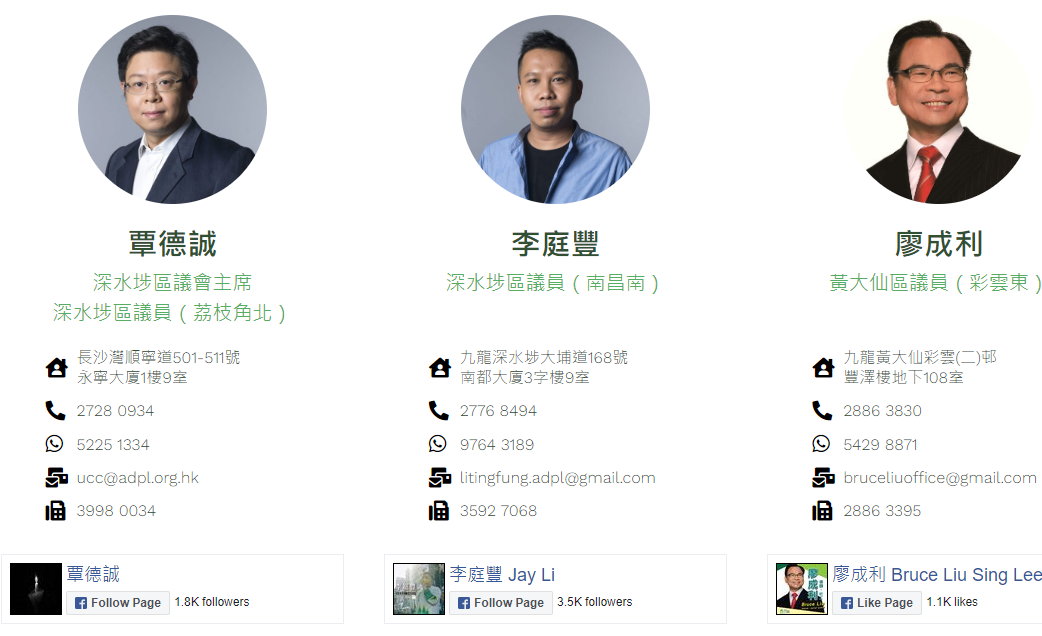Click 李庭豐's circular portrait photo

(556, 109)
